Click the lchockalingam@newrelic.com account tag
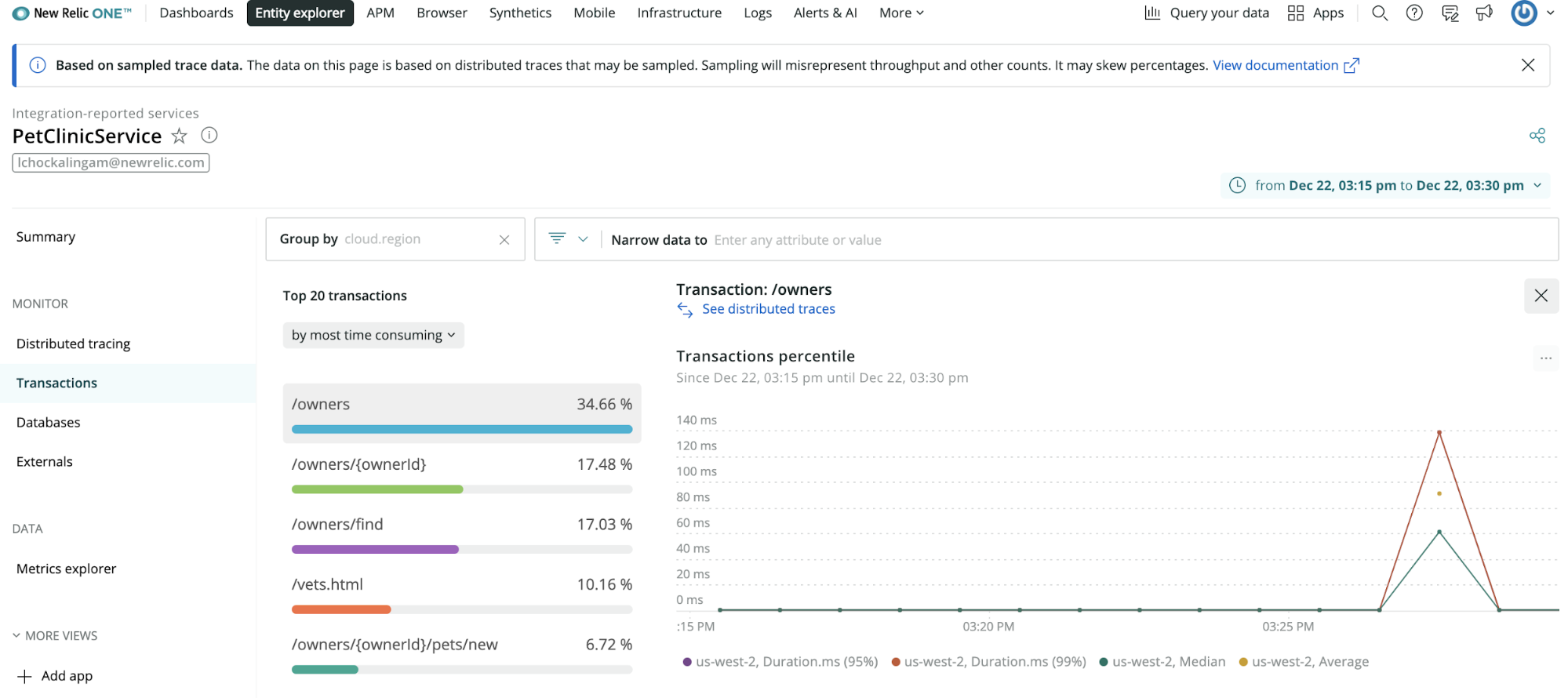Screen dimensions: 1568x698 pos(111,162)
